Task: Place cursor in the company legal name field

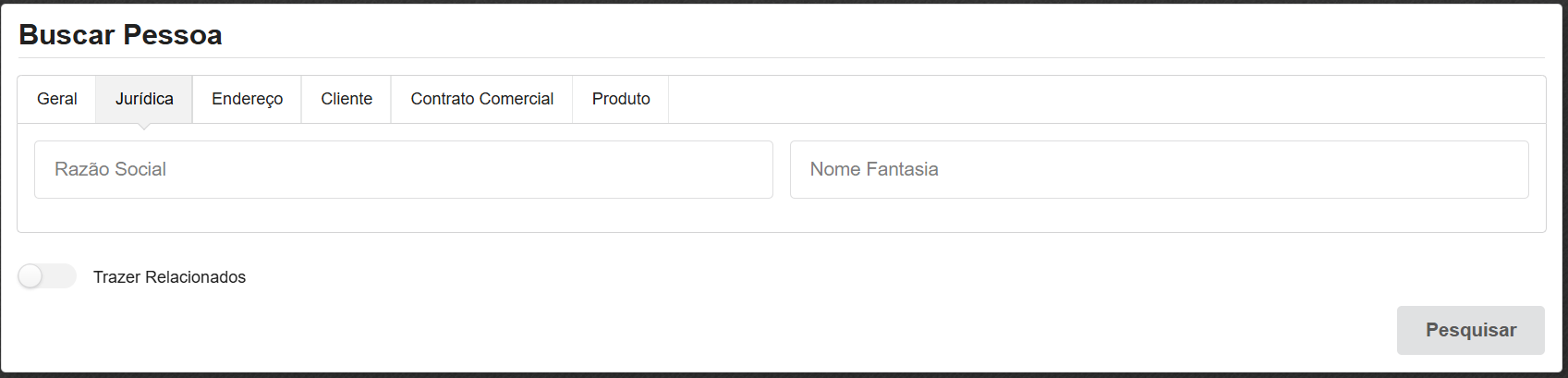Action: [404, 169]
